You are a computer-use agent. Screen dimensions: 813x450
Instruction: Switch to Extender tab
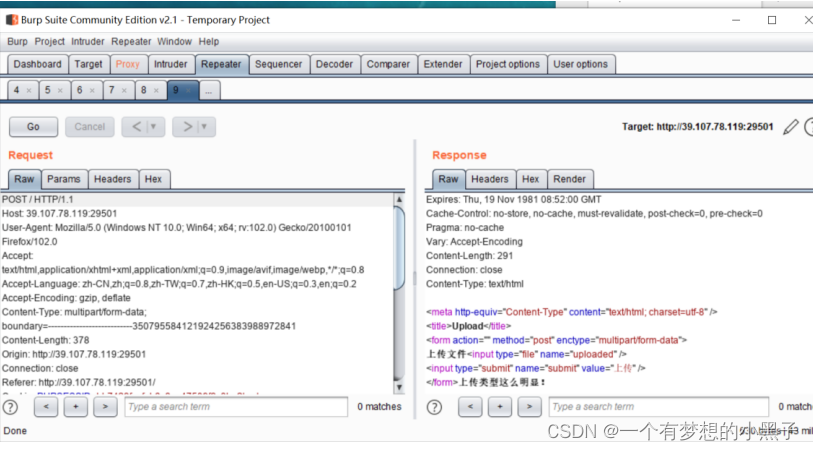tap(443, 64)
